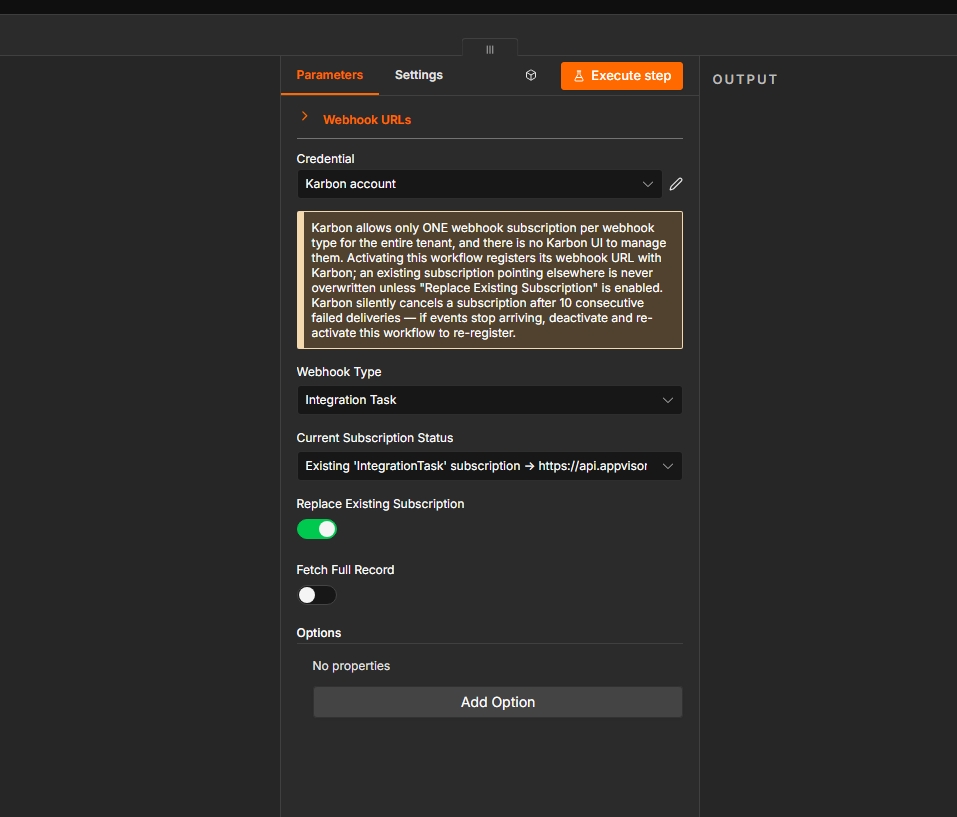Open the Webhook Type dropdown showing Integration Task
The image size is (957, 817).
pyautogui.click(x=489, y=400)
